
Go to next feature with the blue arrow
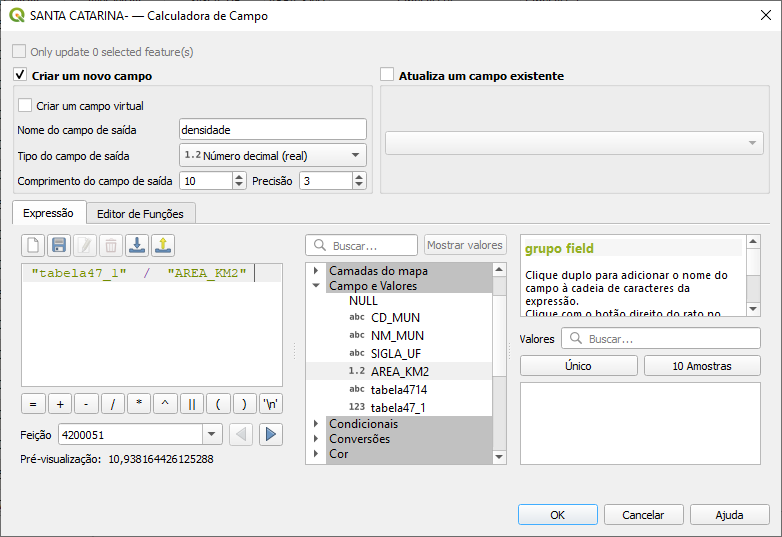pyautogui.click(x=271, y=434)
